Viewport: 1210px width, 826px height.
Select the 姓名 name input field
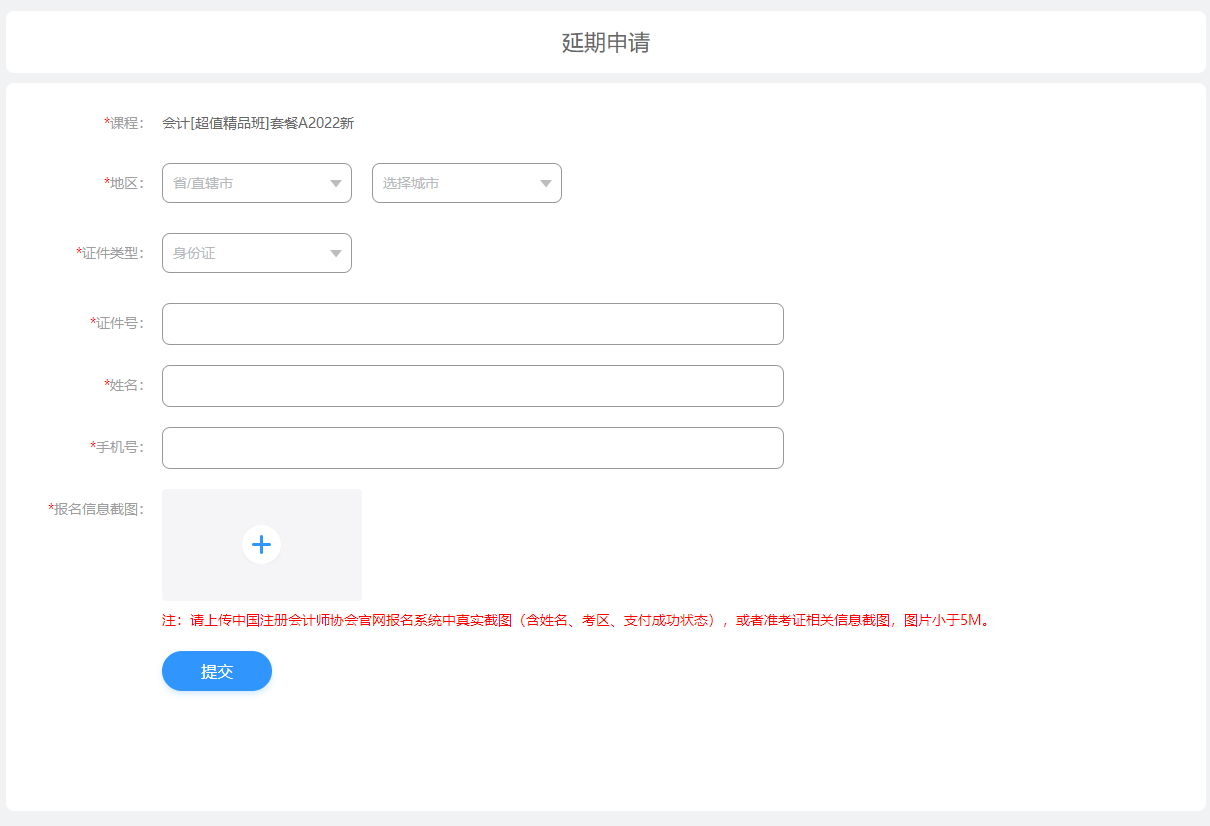[472, 386]
